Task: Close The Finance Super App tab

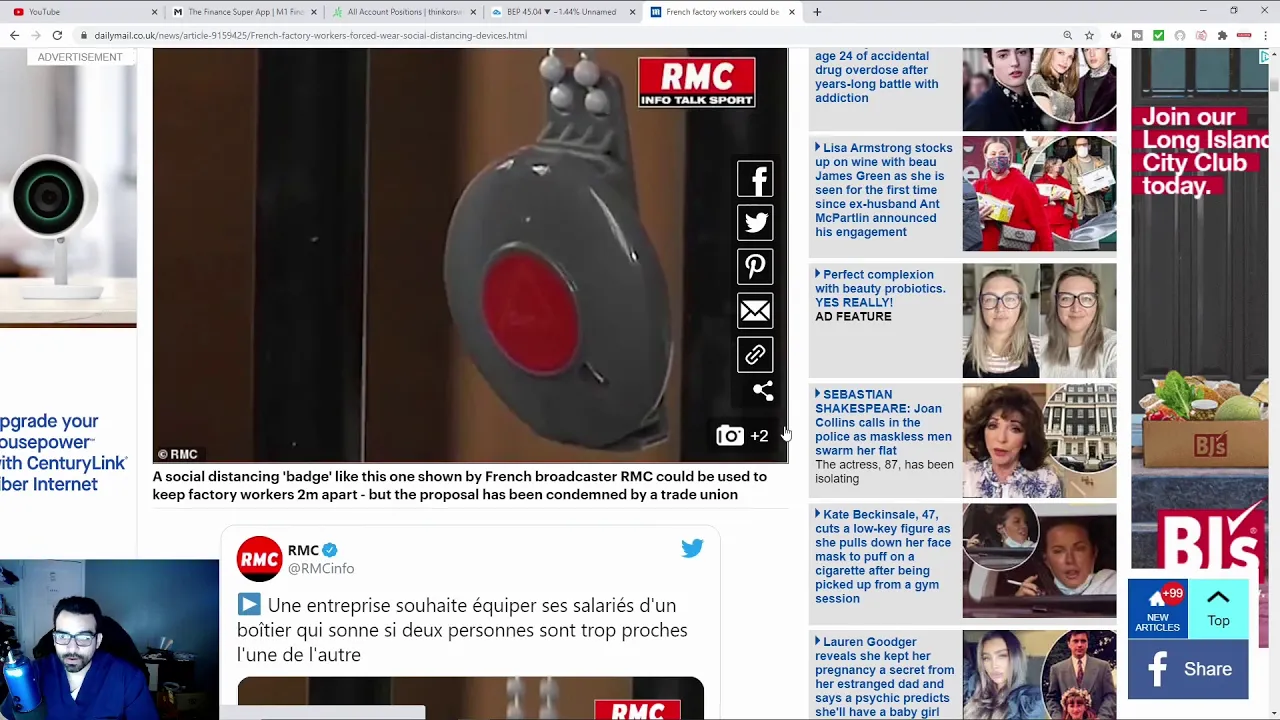Action: (314, 12)
